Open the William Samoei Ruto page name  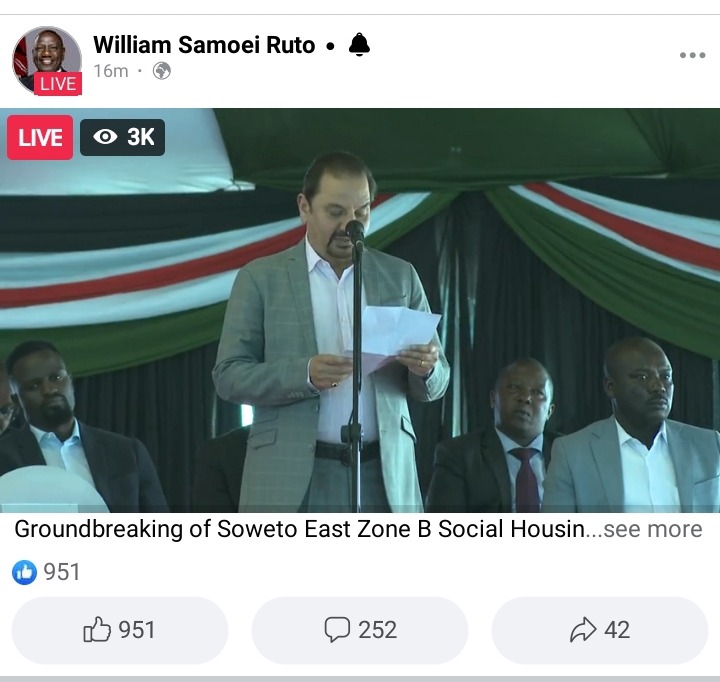click(x=204, y=45)
